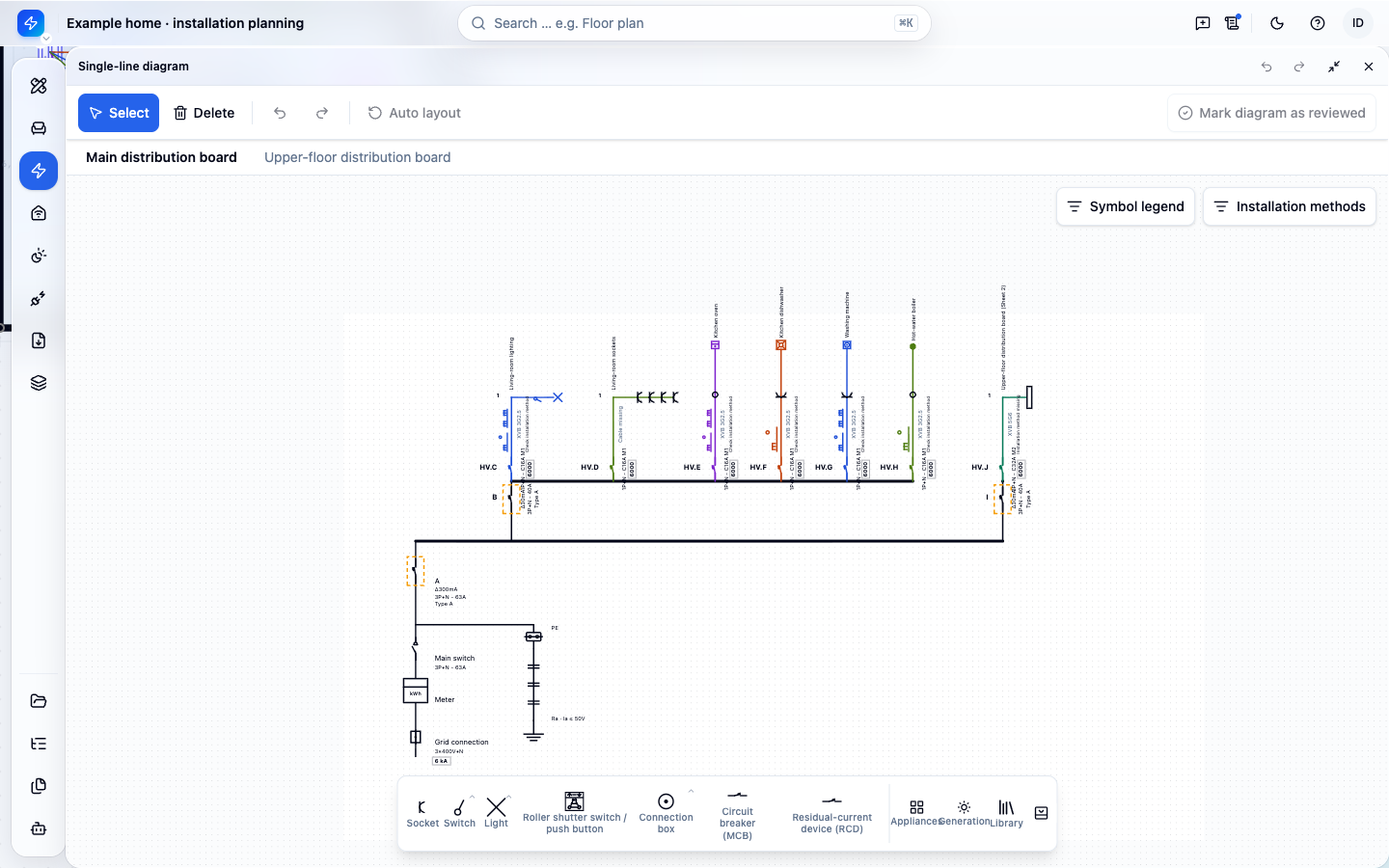Viewport: 1389px width, 868px height.
Task: Click the Delete button
Action: [204, 113]
